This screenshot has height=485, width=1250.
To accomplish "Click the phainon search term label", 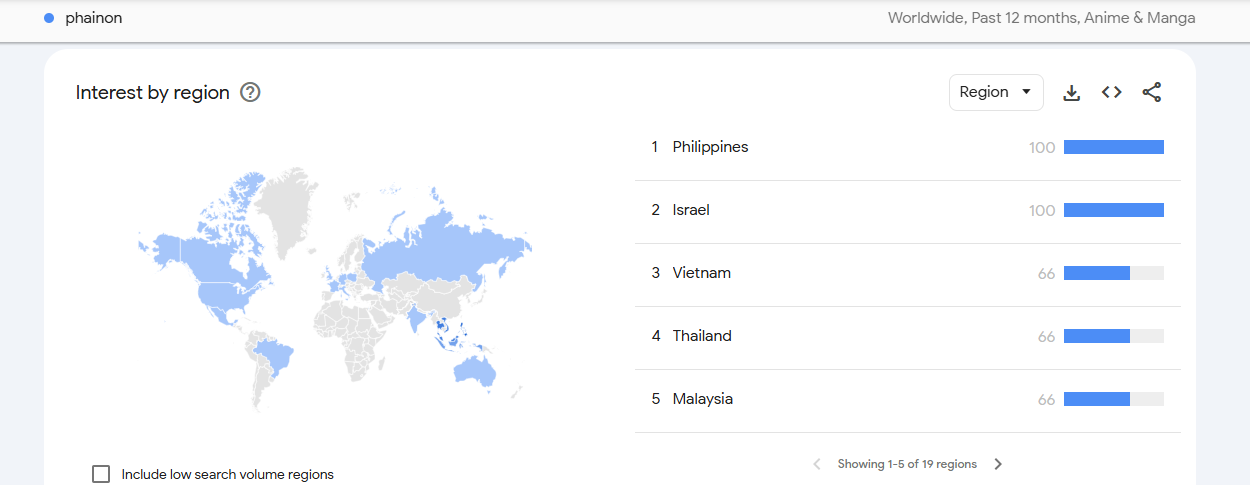I will point(94,18).
